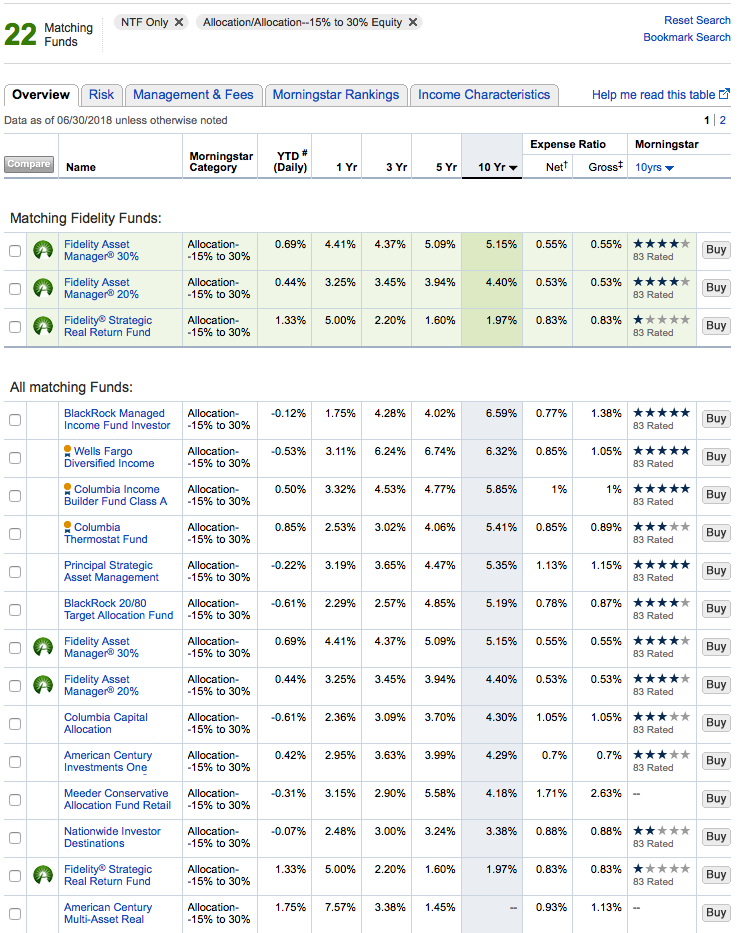Click 6.59% 10 Yr value for BlackRock Managed Income
The image size is (753, 933).
[501, 413]
